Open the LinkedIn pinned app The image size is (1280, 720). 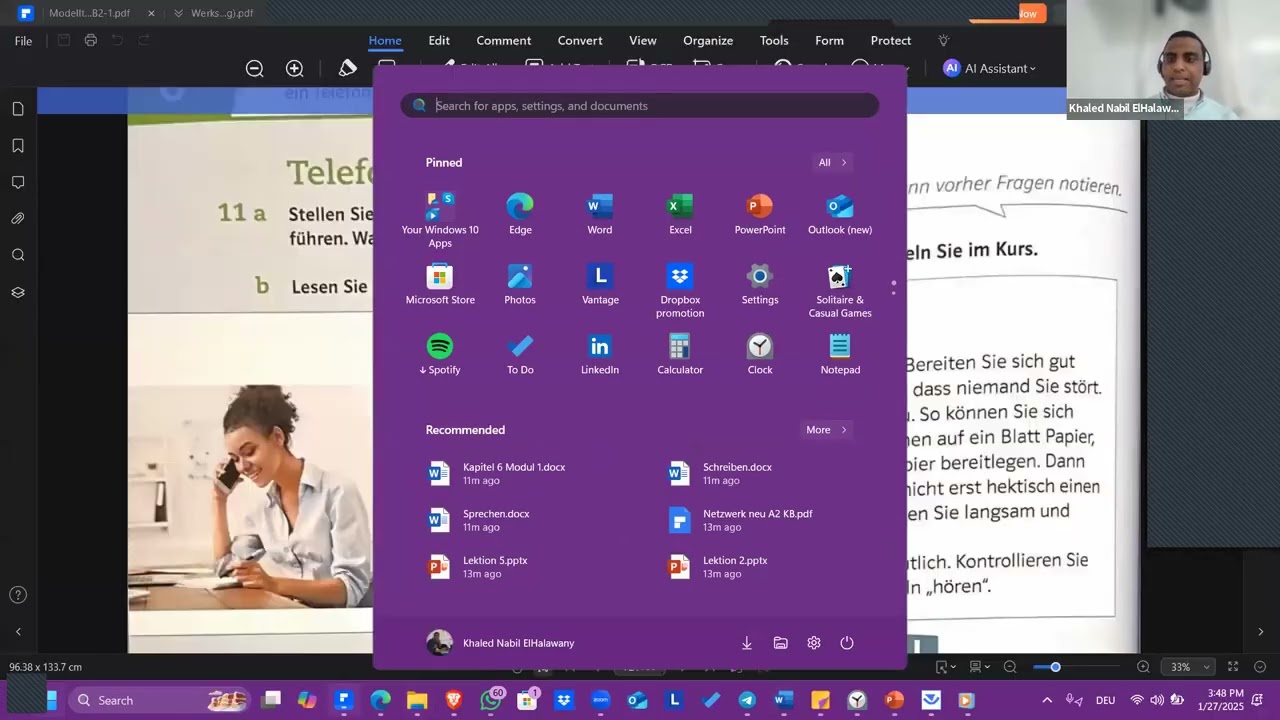[x=600, y=354]
